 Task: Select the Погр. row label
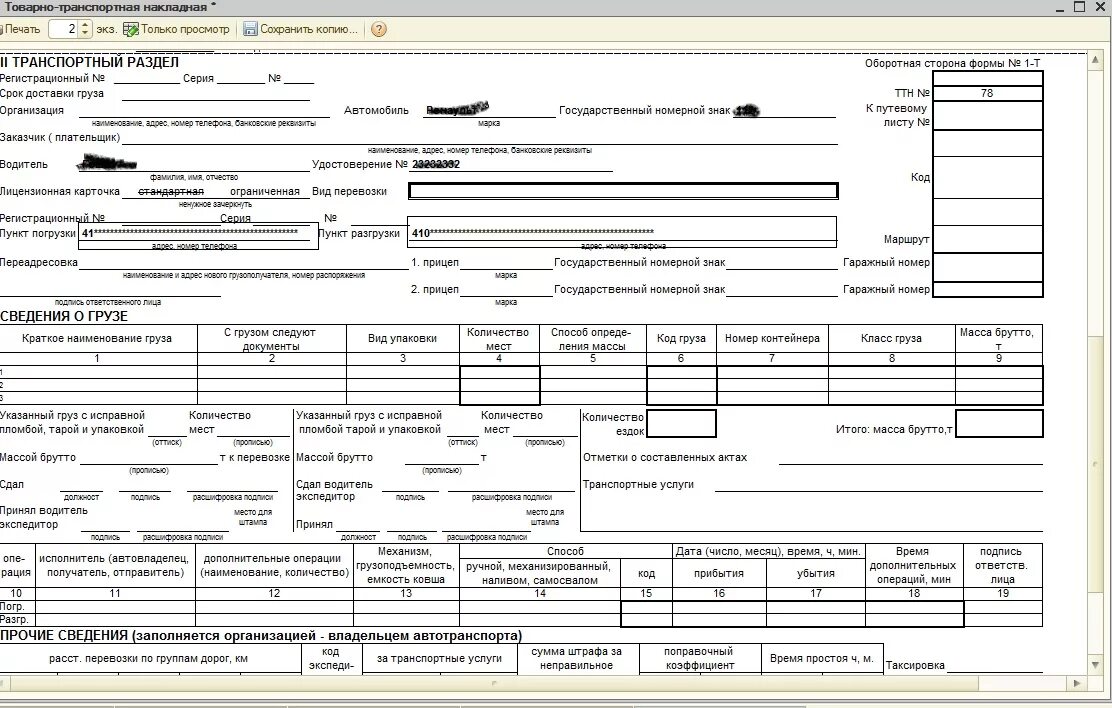click(13, 607)
